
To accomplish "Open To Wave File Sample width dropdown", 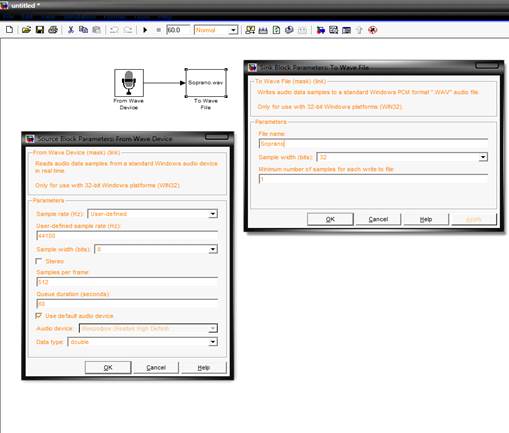I will pos(402,157).
